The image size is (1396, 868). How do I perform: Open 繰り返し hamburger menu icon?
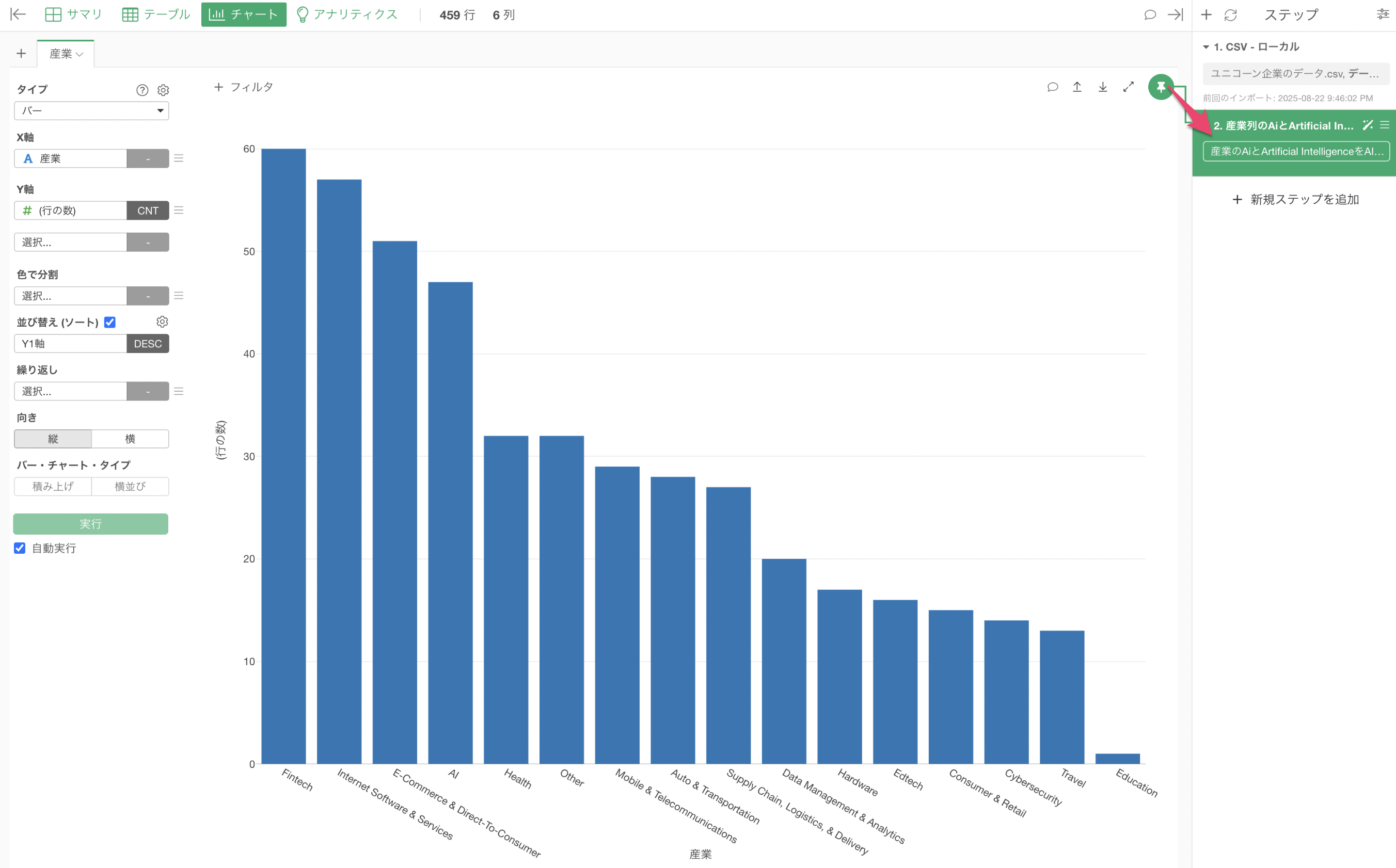[179, 391]
